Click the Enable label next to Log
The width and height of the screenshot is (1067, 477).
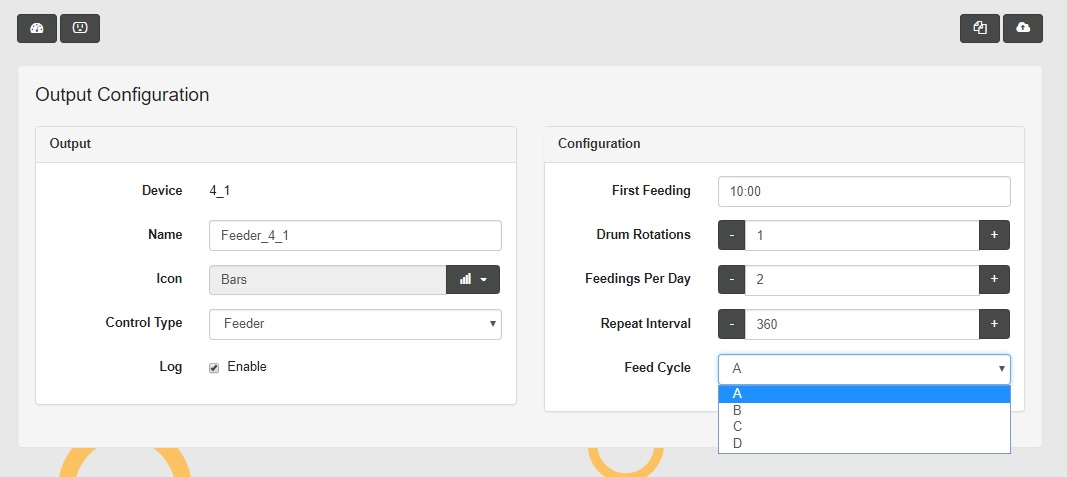click(x=247, y=367)
